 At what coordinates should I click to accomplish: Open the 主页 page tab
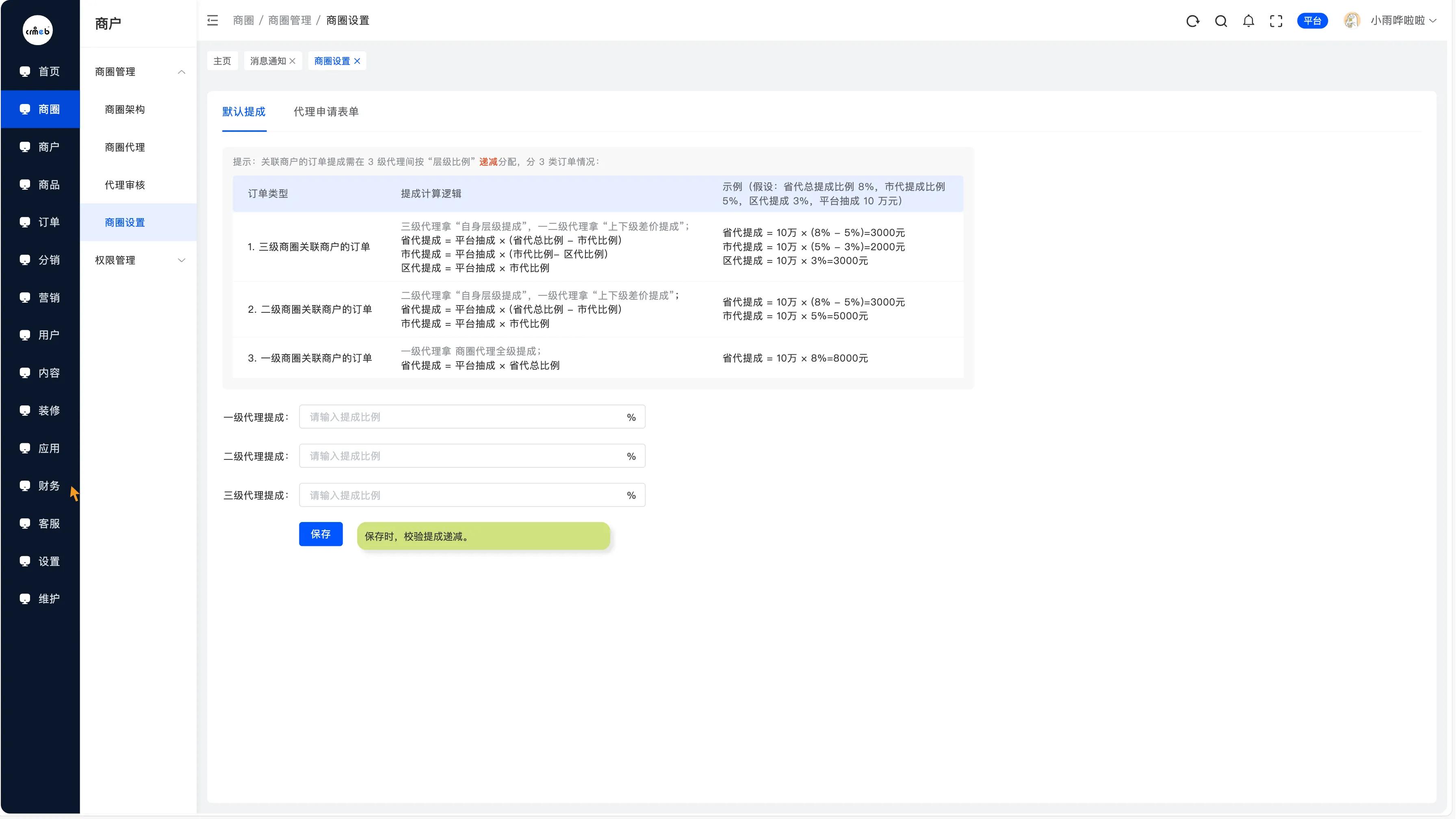point(221,61)
